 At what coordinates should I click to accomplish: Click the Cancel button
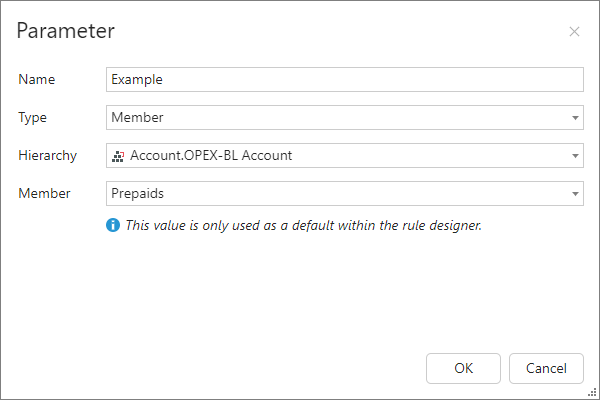point(546,368)
